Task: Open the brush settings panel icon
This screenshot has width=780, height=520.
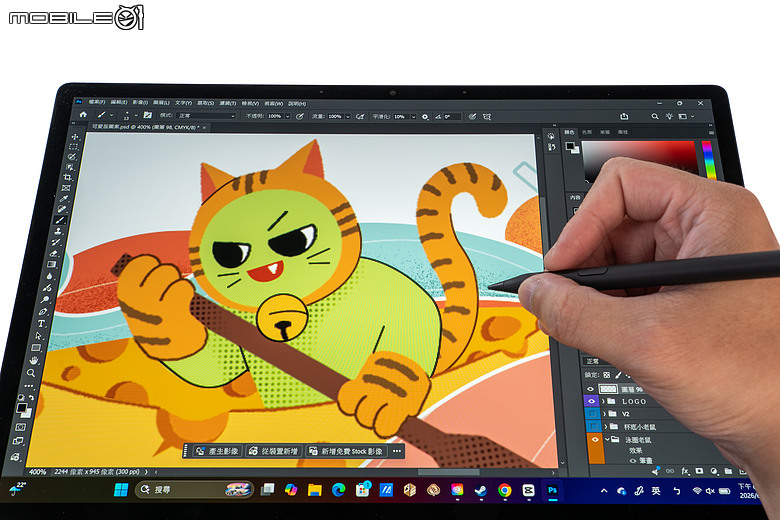Action: point(147,115)
